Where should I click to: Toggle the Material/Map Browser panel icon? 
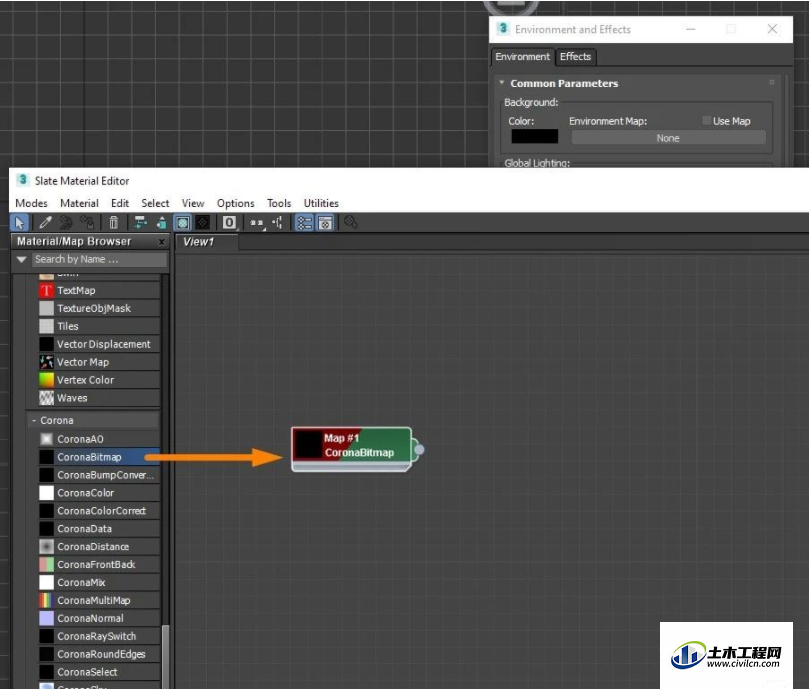pos(304,223)
